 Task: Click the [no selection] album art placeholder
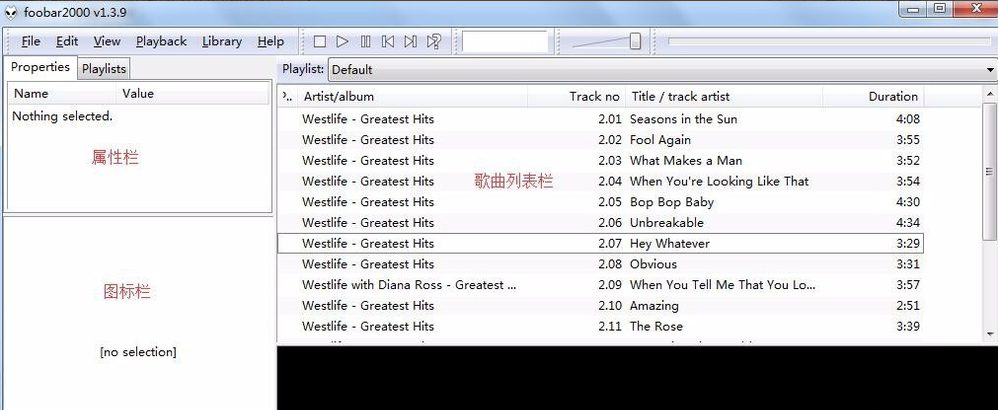pos(138,352)
